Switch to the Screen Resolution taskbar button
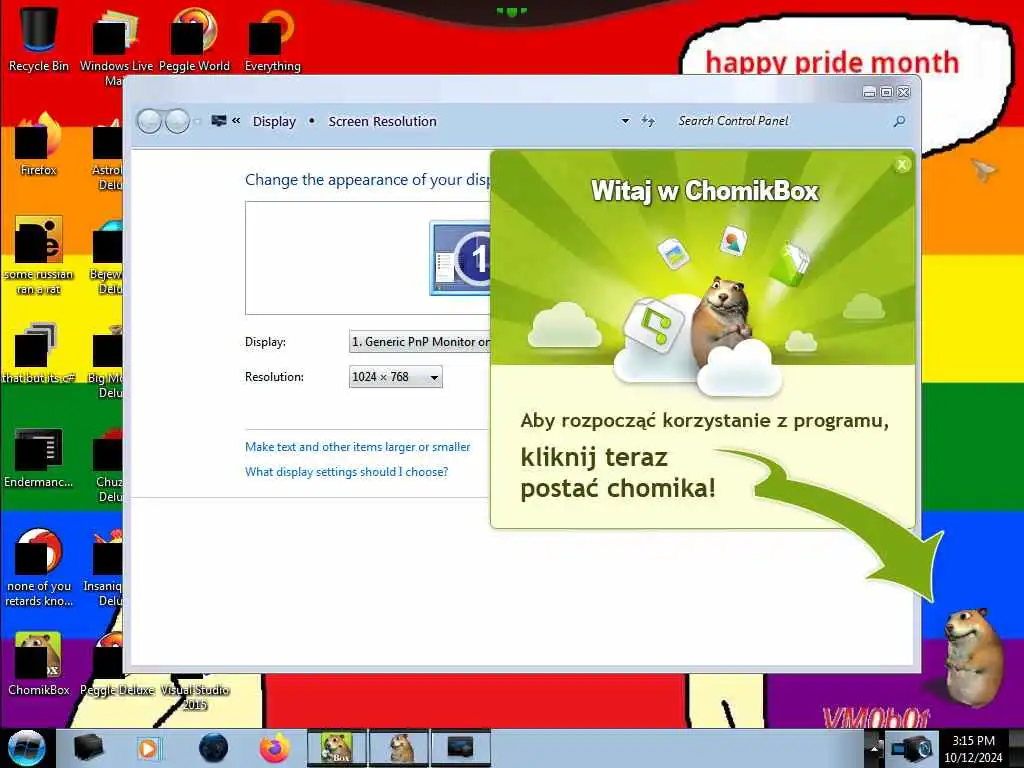 tap(460, 748)
